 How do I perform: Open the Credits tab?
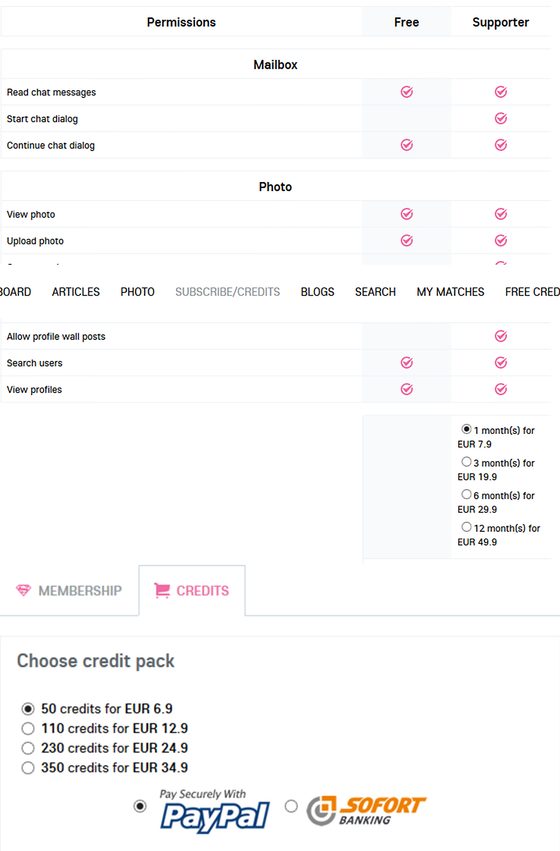click(192, 590)
